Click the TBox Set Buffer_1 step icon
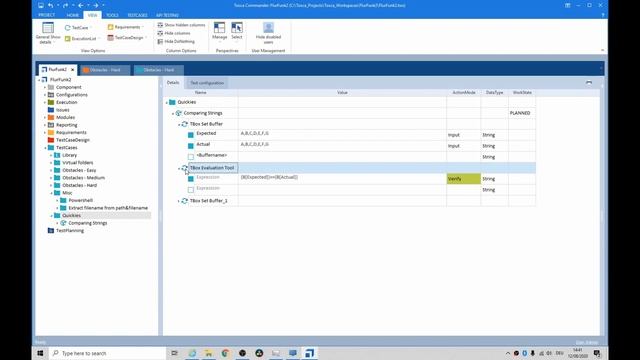The height and width of the screenshot is (360, 640). point(184,201)
